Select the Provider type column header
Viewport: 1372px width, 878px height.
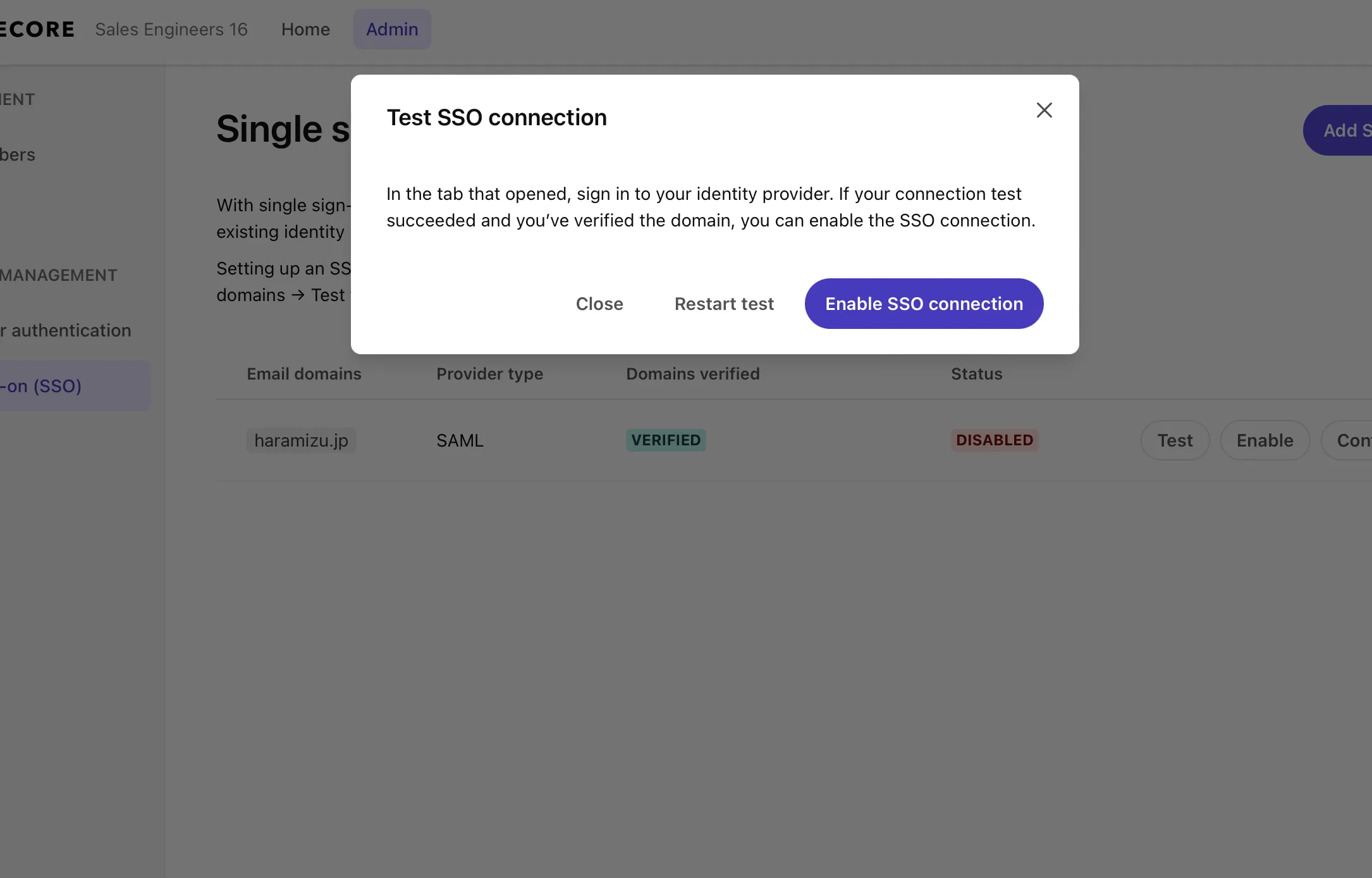(490, 372)
